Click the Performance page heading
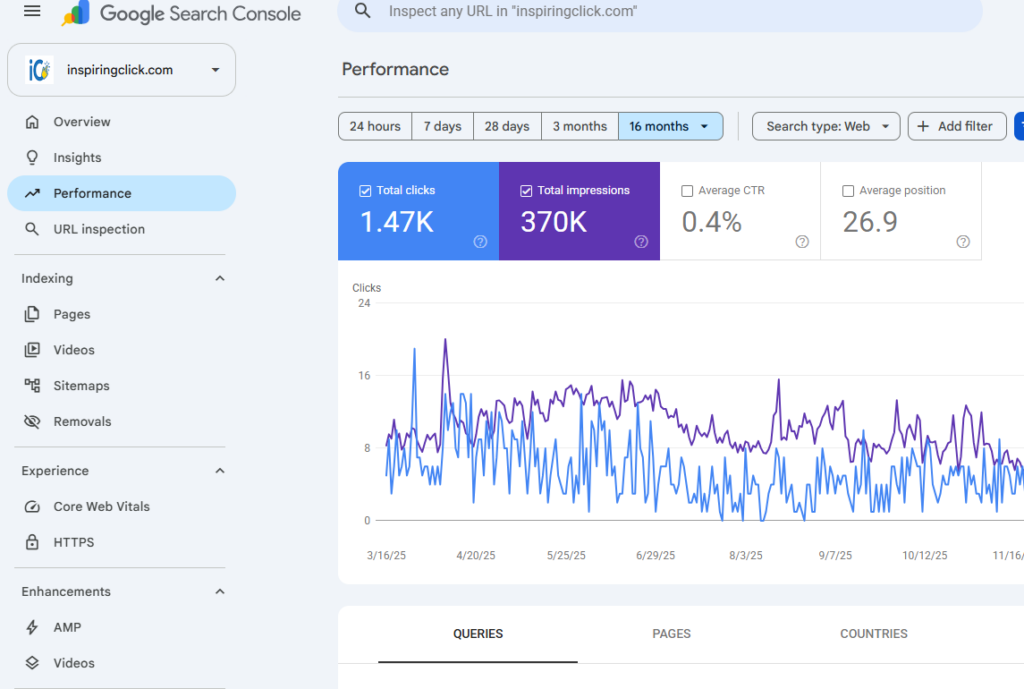Viewport: 1024px width, 689px height. (395, 69)
